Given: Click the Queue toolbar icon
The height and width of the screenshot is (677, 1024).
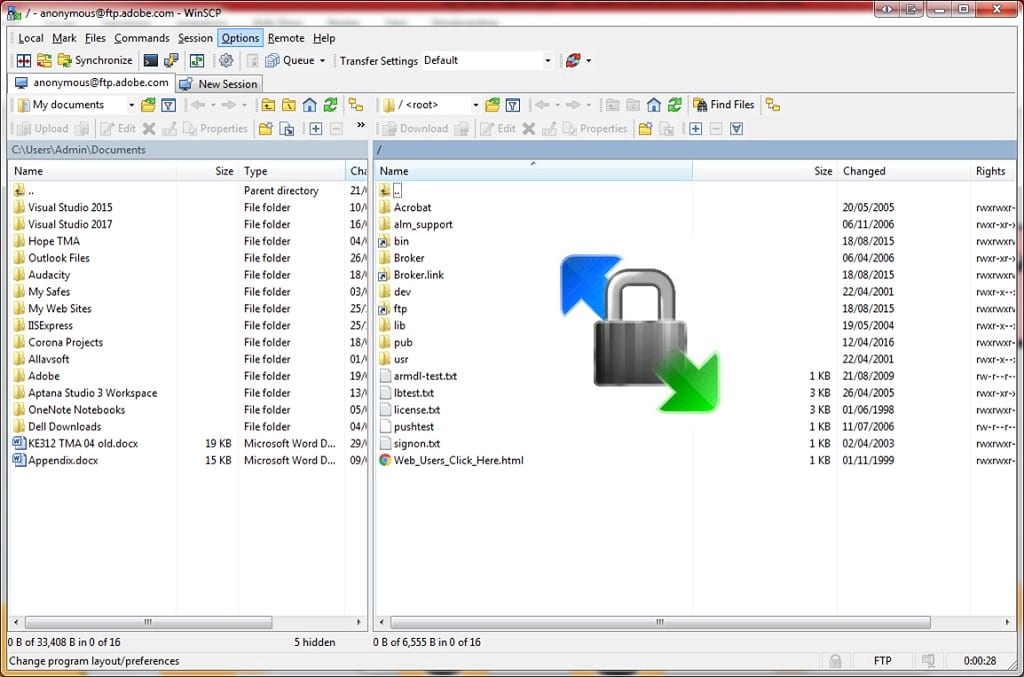Looking at the screenshot, I should click(x=272, y=61).
